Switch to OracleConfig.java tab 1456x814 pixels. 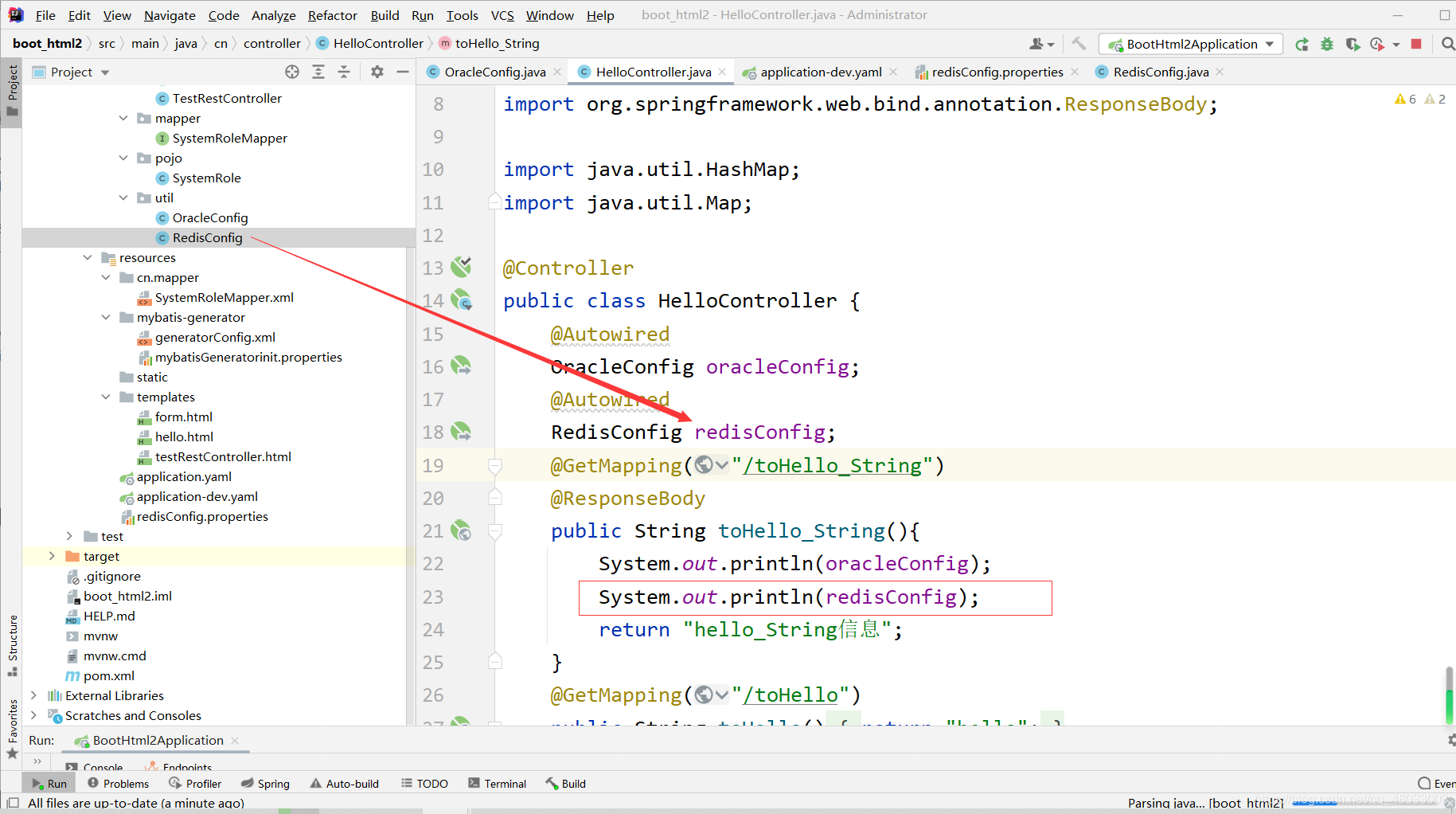(494, 72)
